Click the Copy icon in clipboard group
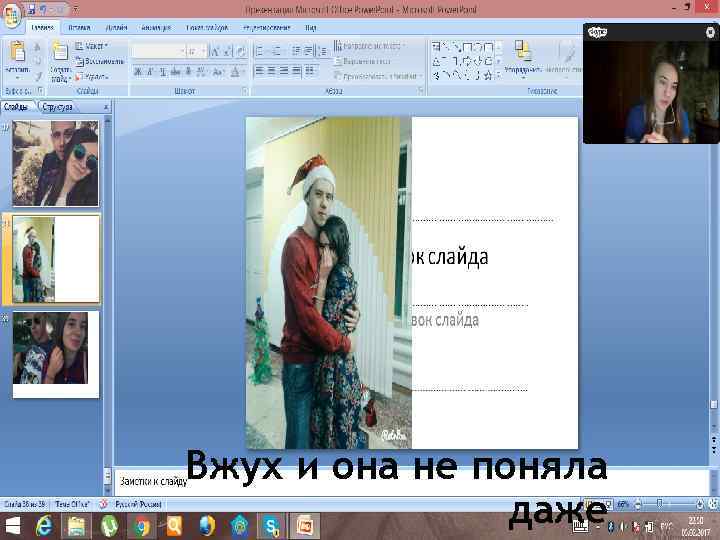 pyautogui.click(x=38, y=61)
